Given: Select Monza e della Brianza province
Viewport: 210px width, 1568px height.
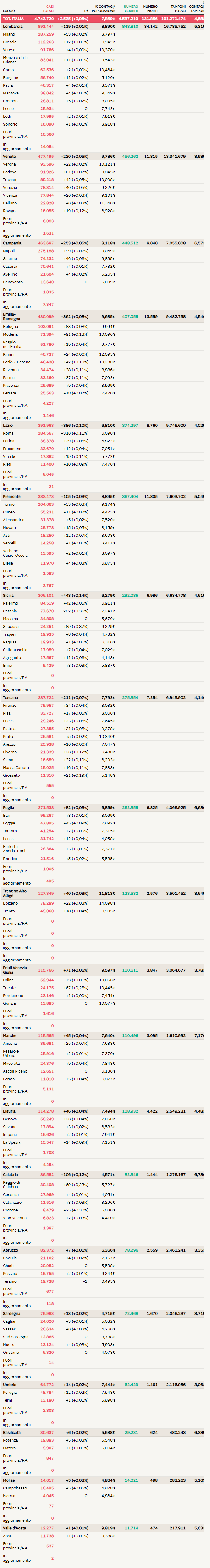Looking at the screenshot, I should (16, 60).
